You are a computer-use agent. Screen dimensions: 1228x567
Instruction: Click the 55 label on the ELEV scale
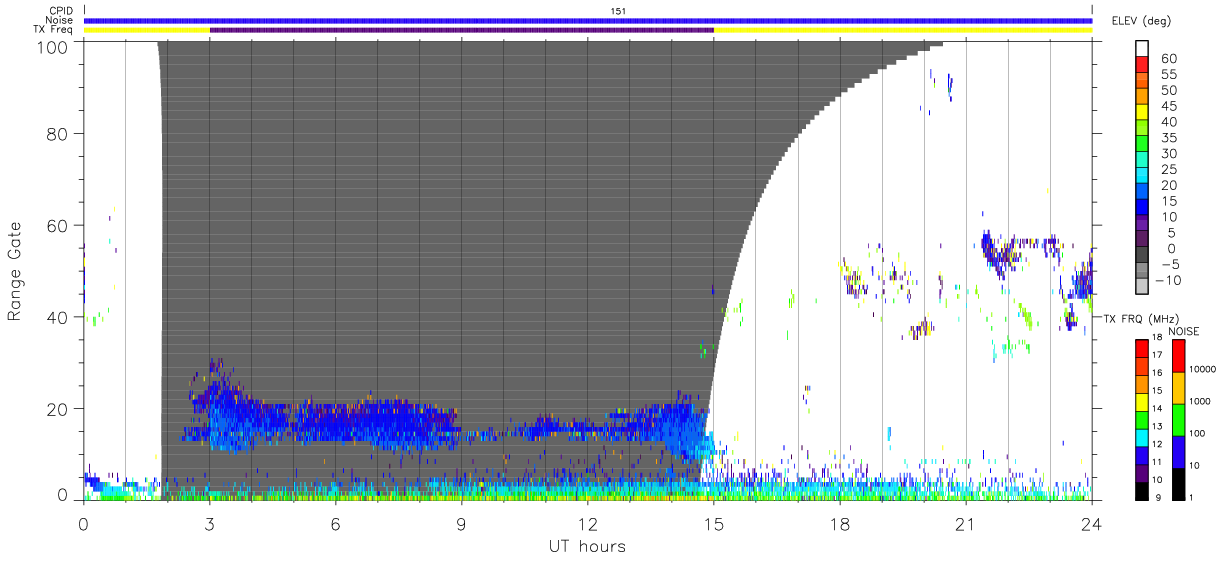pos(1168,75)
